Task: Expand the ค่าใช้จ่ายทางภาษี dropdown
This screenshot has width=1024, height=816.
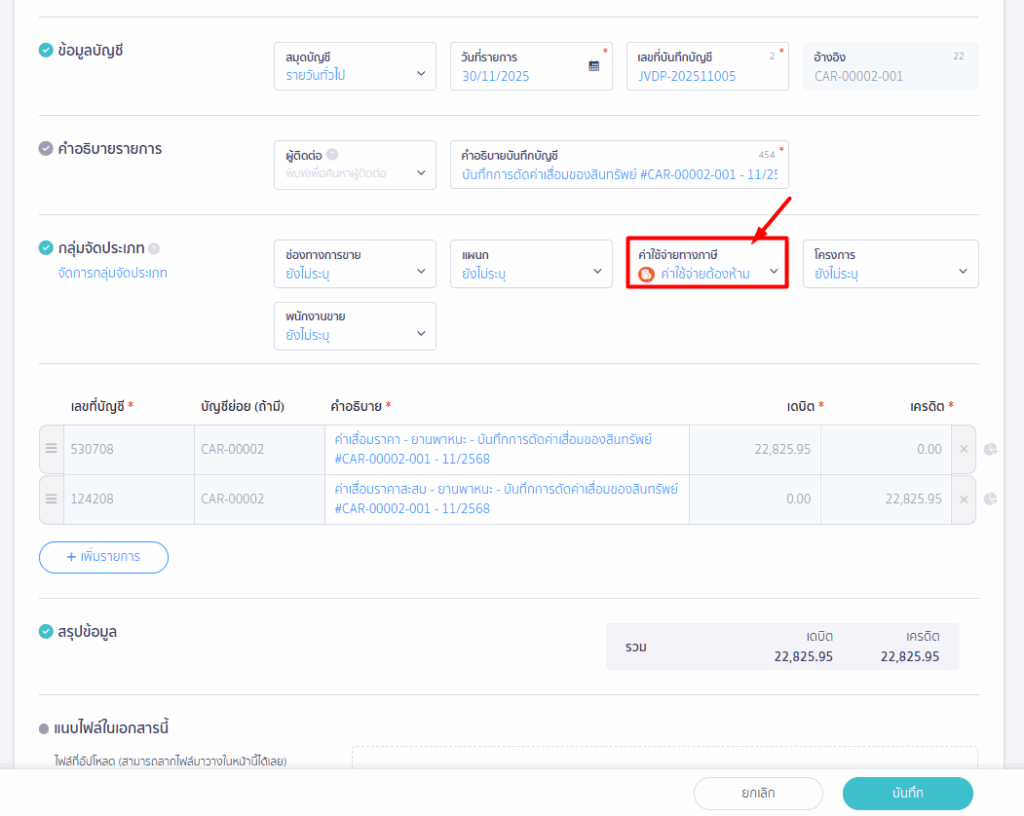Action: [707, 264]
